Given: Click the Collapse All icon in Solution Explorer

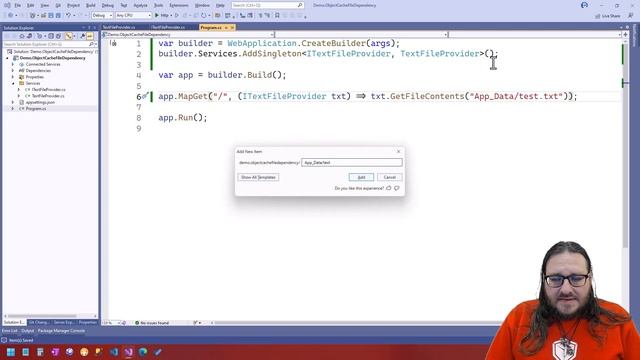Looking at the screenshot, I should [x=51, y=36].
